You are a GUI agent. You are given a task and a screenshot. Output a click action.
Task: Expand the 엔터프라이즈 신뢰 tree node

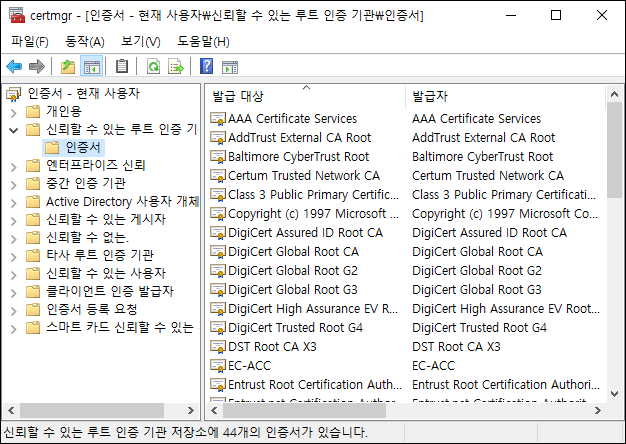click(14, 166)
